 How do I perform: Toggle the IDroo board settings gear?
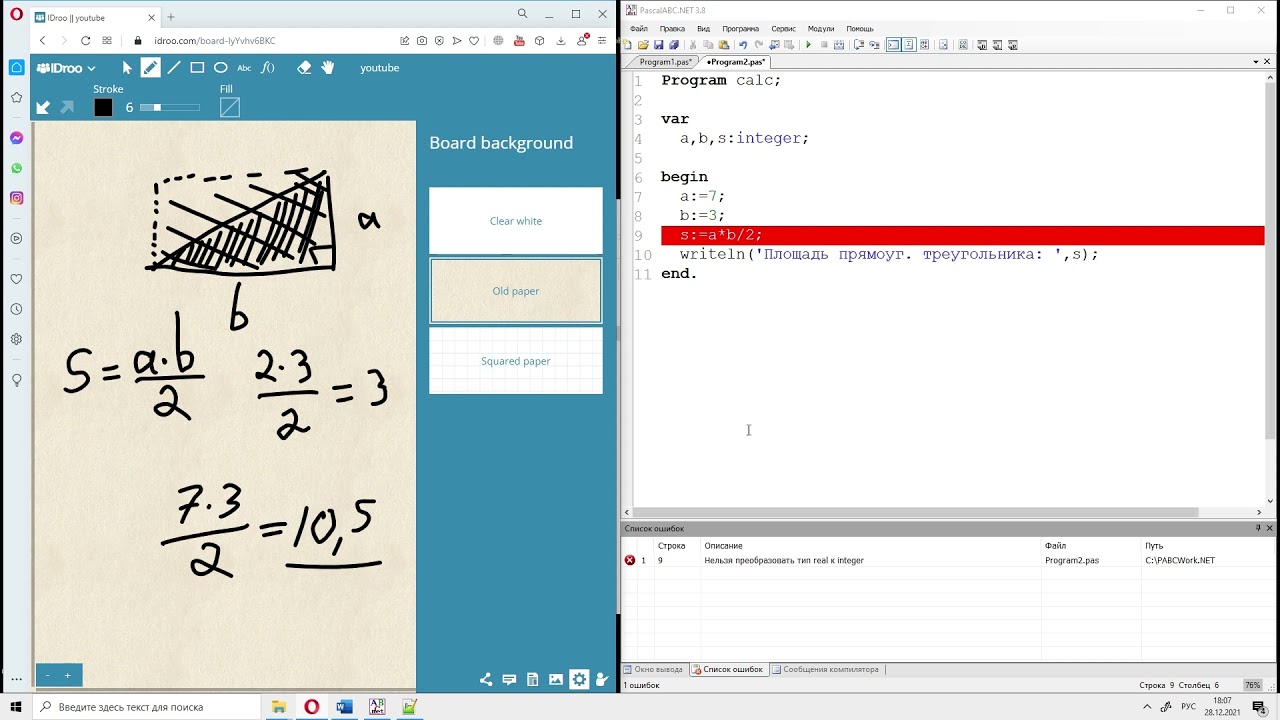579,680
